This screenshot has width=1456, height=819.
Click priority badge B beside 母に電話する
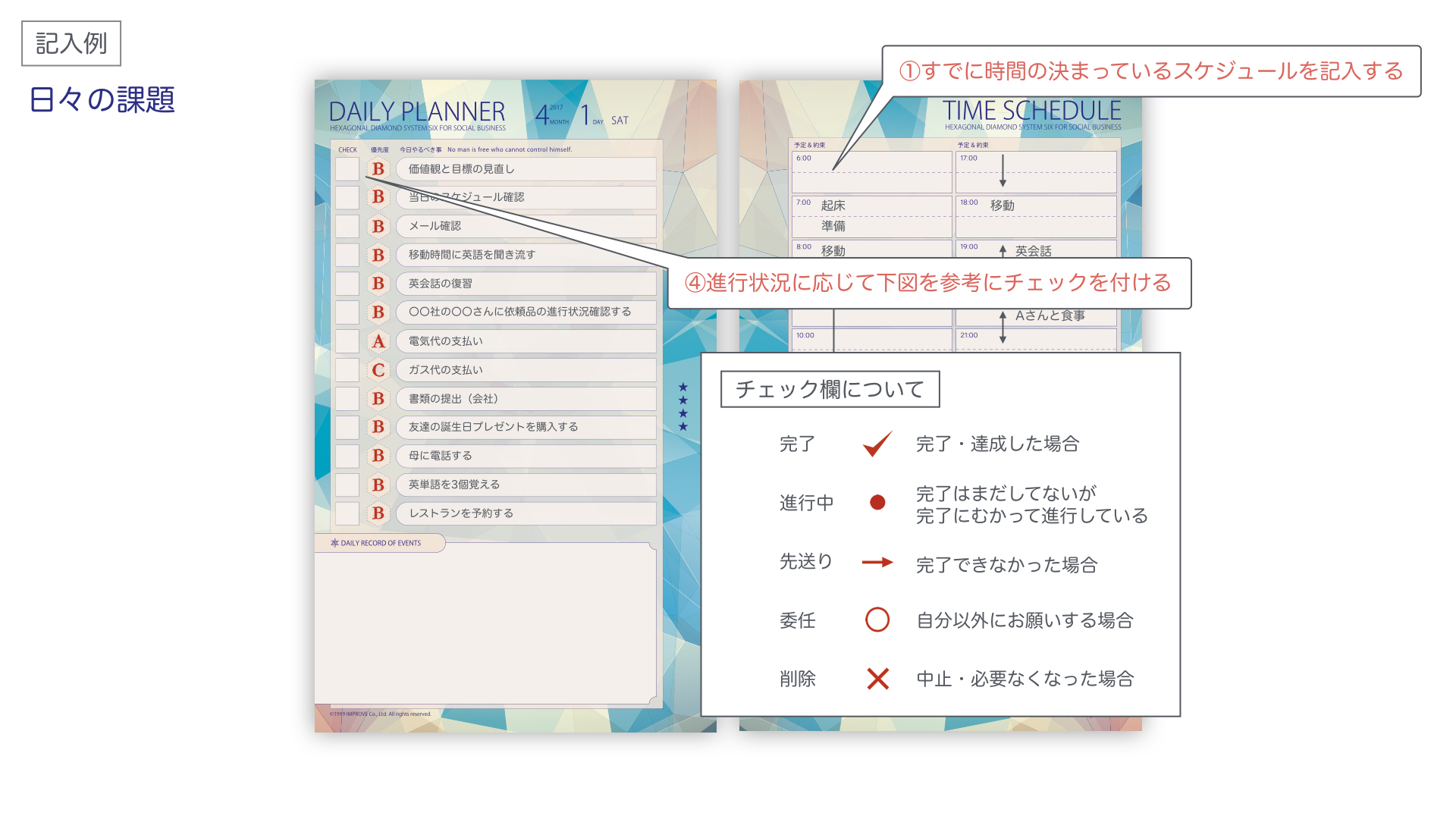(378, 456)
